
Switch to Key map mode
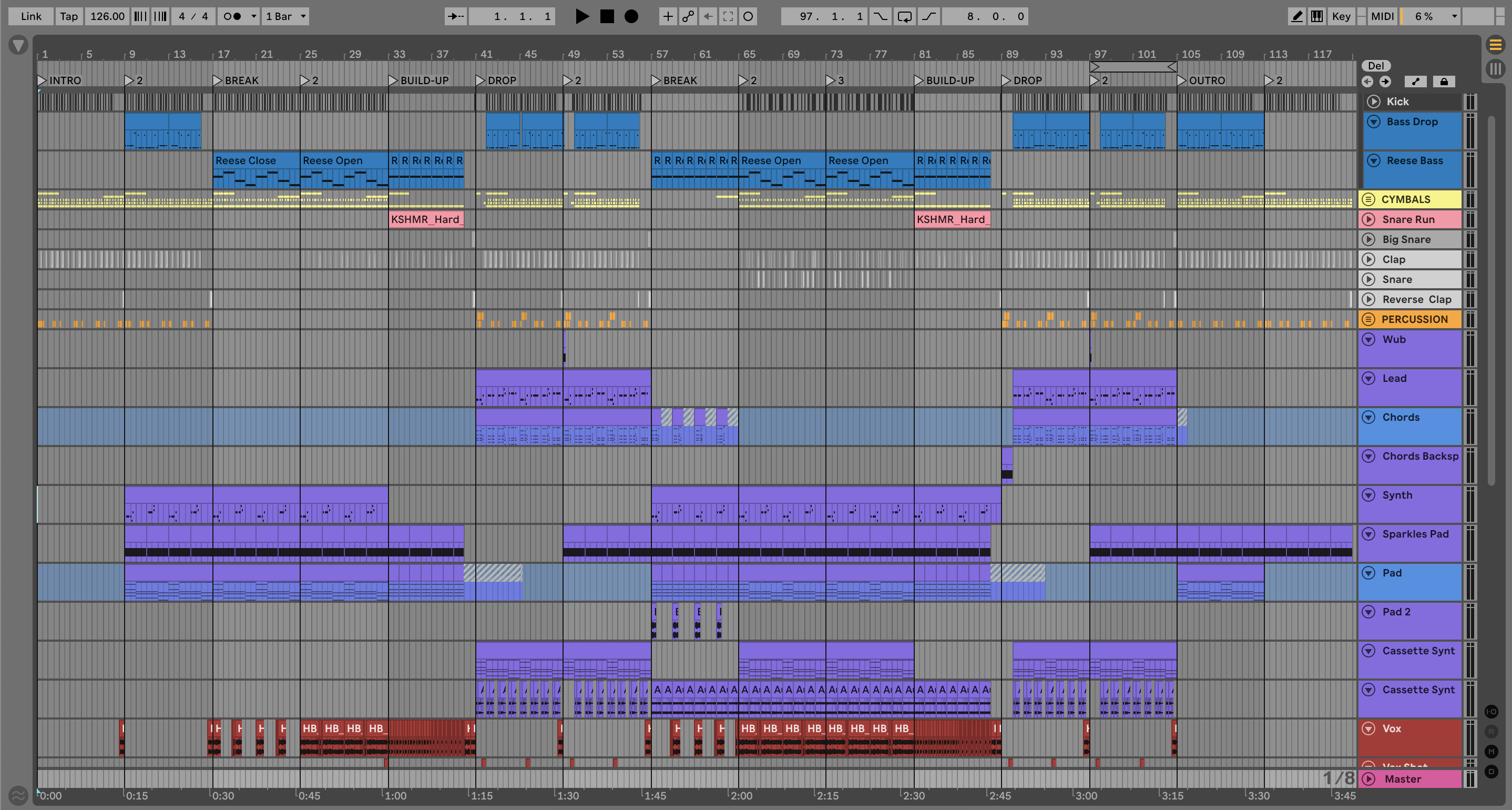coord(1341,16)
